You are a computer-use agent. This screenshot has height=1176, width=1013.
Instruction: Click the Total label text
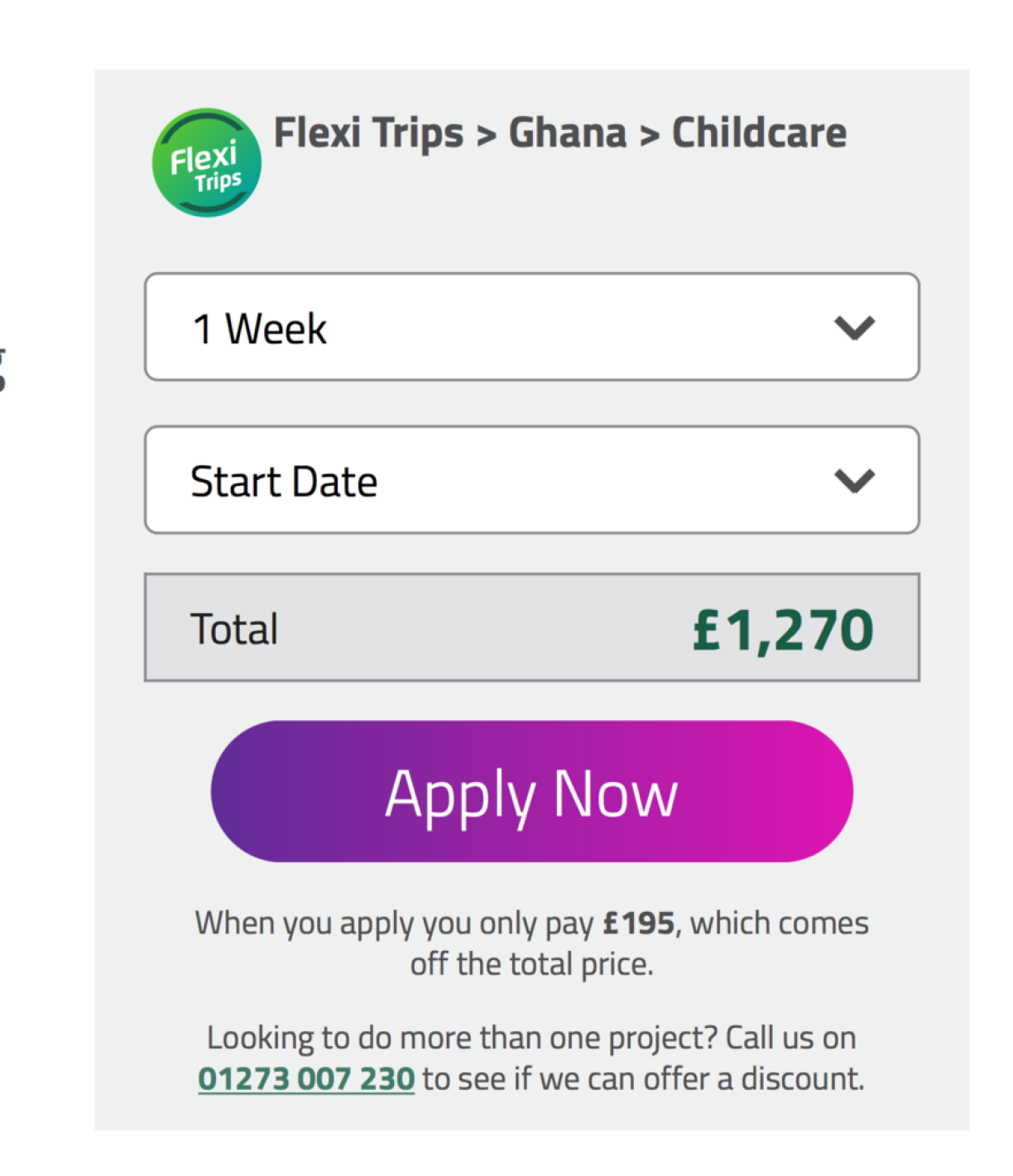point(234,629)
